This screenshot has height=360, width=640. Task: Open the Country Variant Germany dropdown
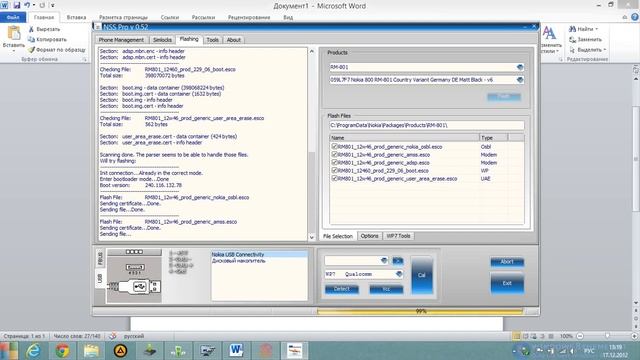pyautogui.click(x=520, y=80)
